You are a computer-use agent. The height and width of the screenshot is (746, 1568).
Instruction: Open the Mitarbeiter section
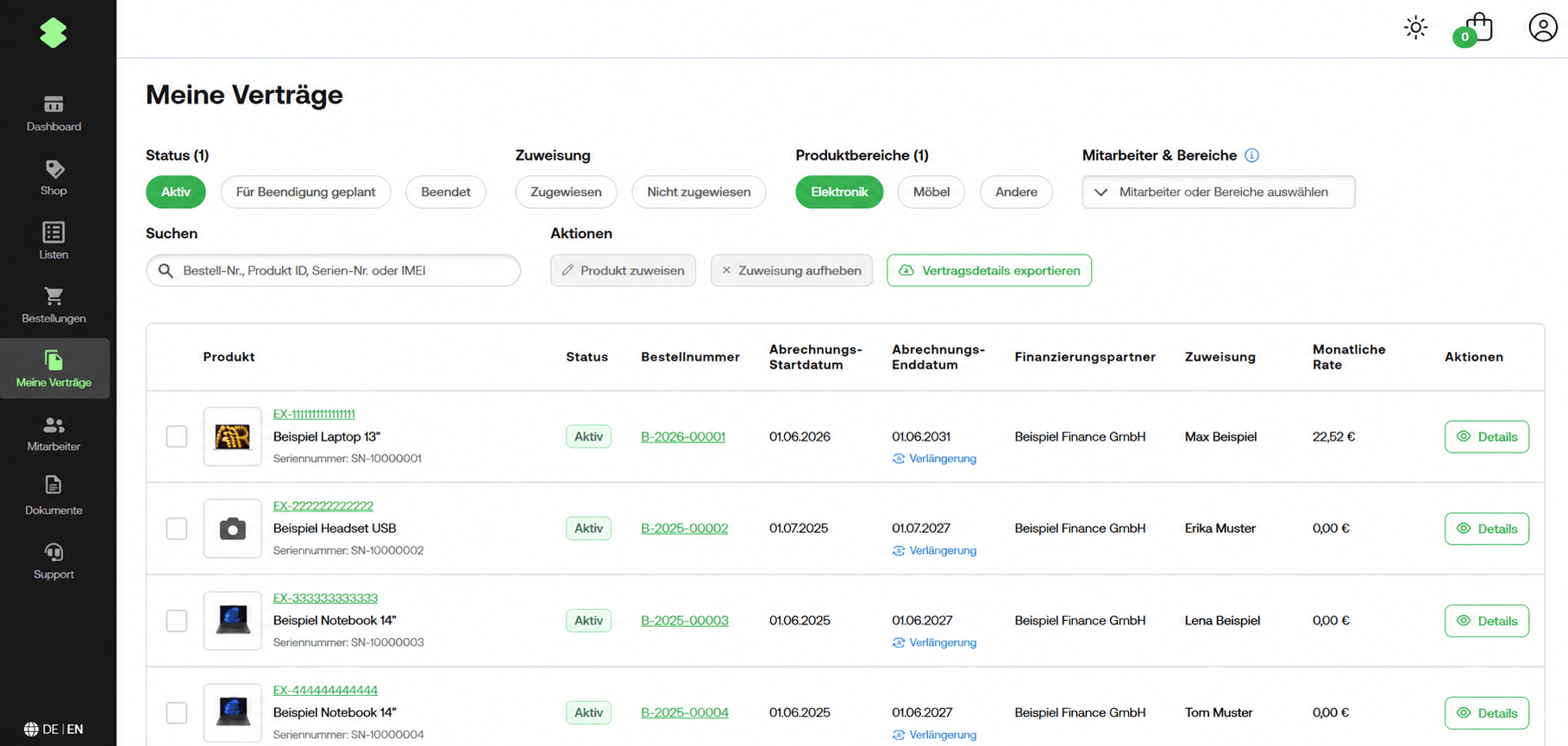53,434
